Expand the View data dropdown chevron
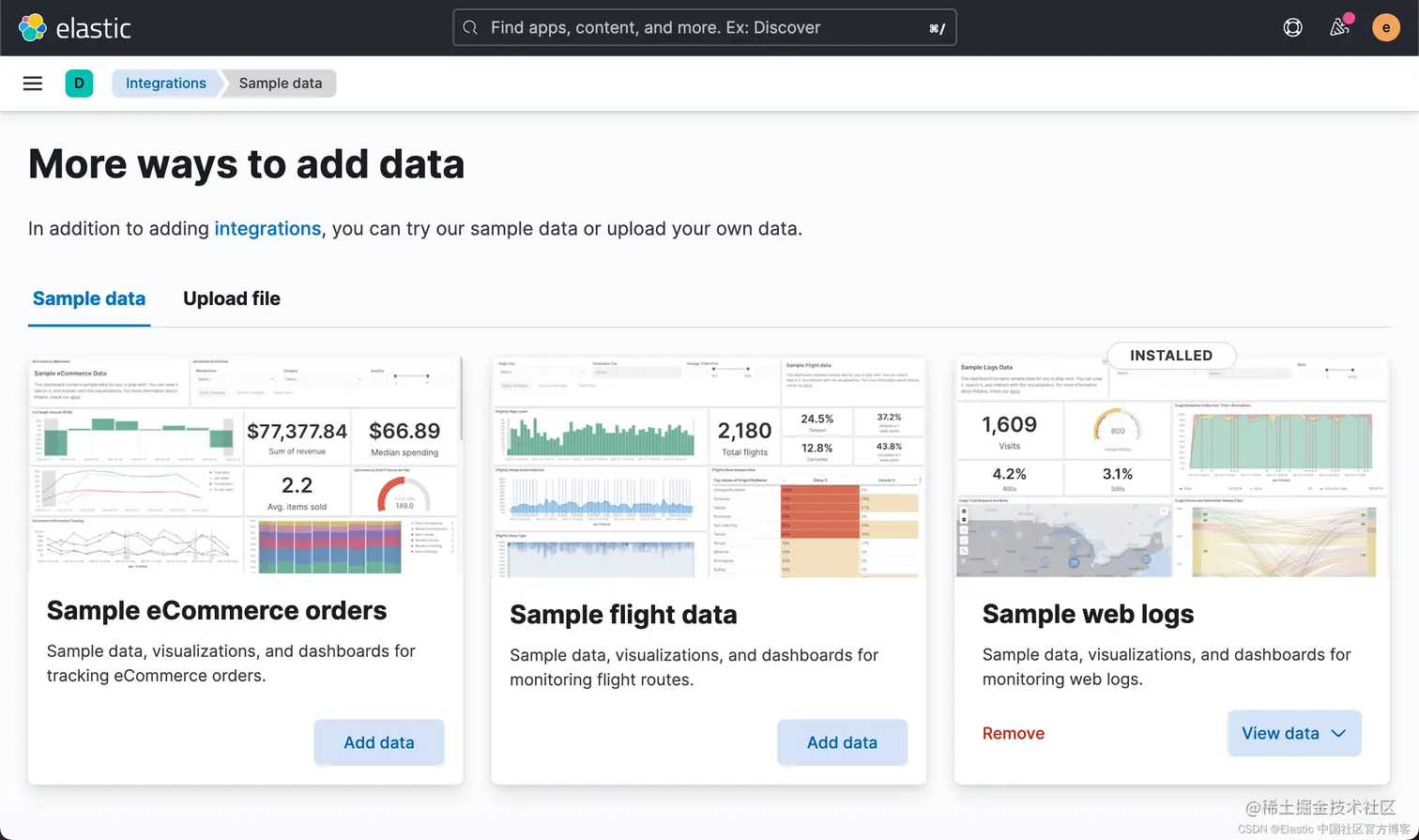The height and width of the screenshot is (840, 1419). coord(1339,734)
